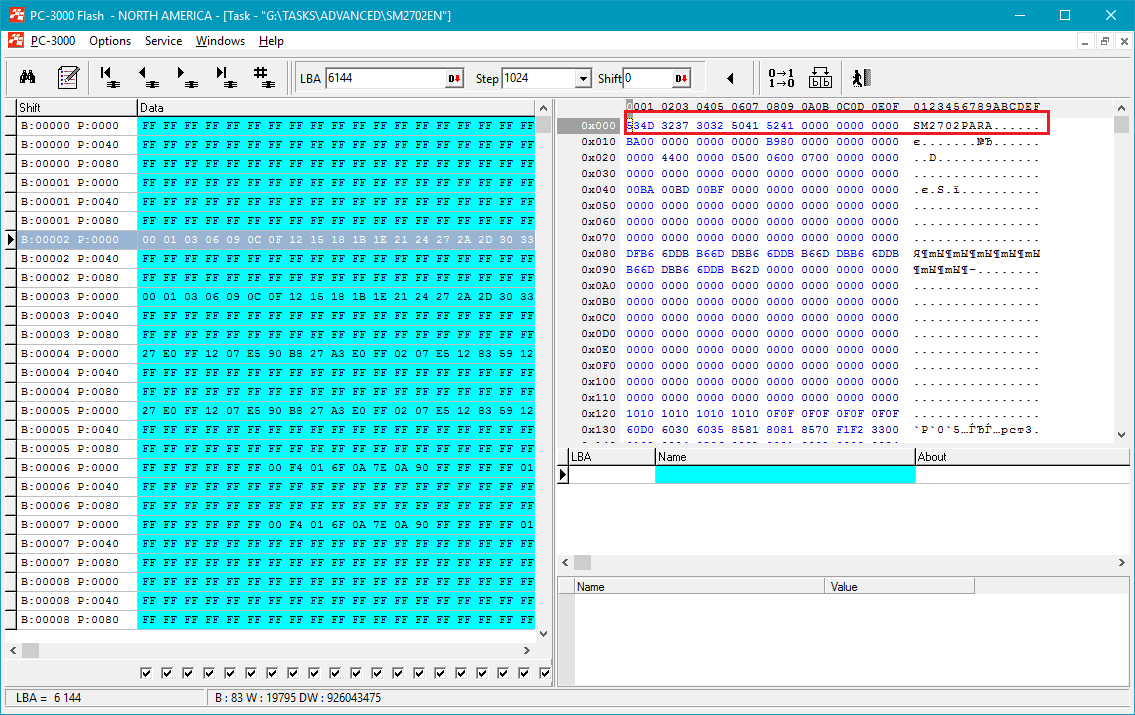This screenshot has height=715, width=1135.
Task: Click the black left-pointing triangle icon
Action: click(x=730, y=78)
